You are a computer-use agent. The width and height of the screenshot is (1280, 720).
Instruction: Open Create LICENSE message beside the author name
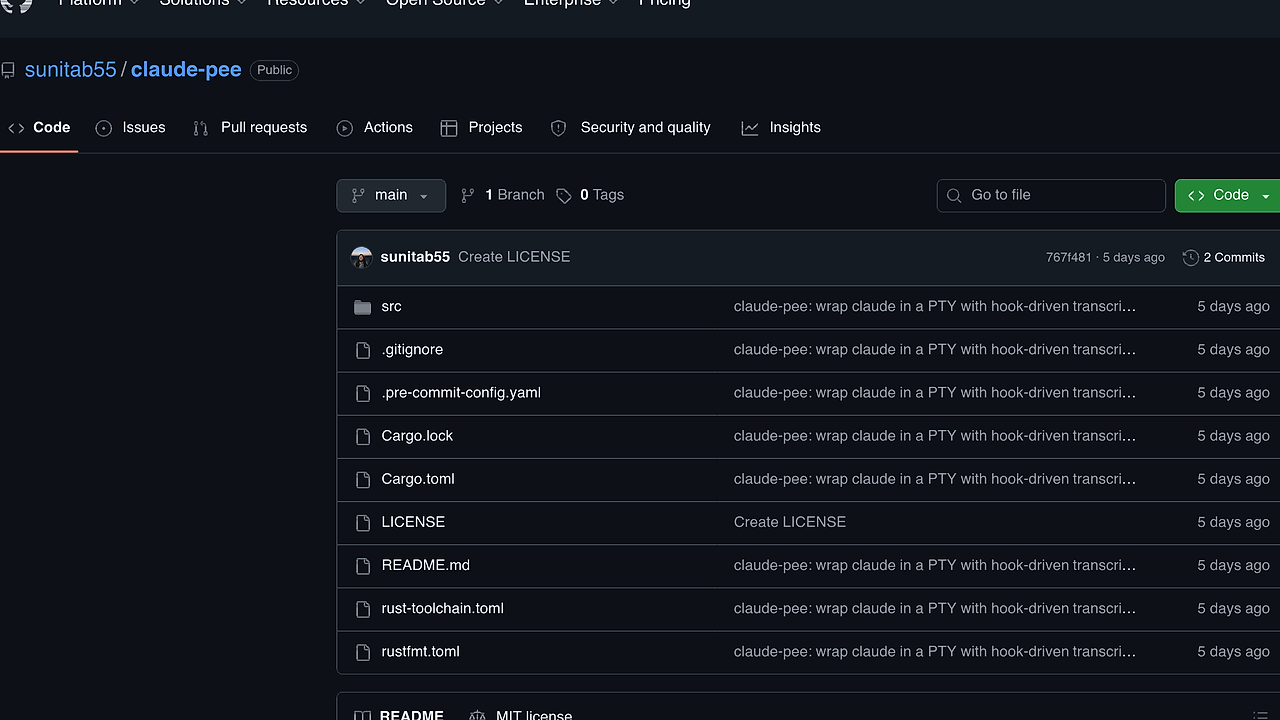tap(514, 257)
